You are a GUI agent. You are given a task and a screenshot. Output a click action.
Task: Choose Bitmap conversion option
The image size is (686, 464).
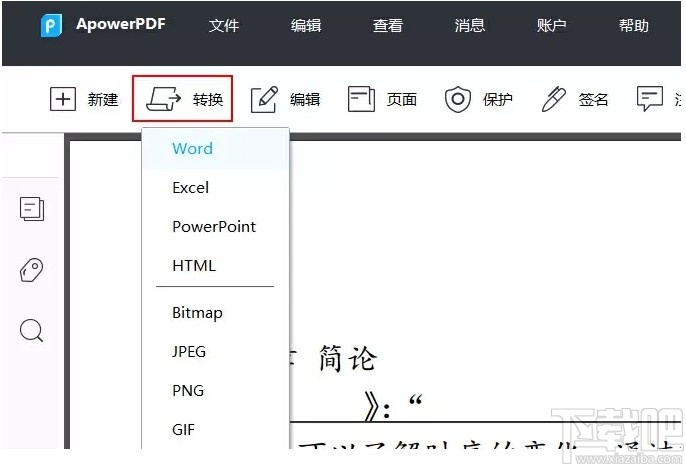(x=215, y=313)
